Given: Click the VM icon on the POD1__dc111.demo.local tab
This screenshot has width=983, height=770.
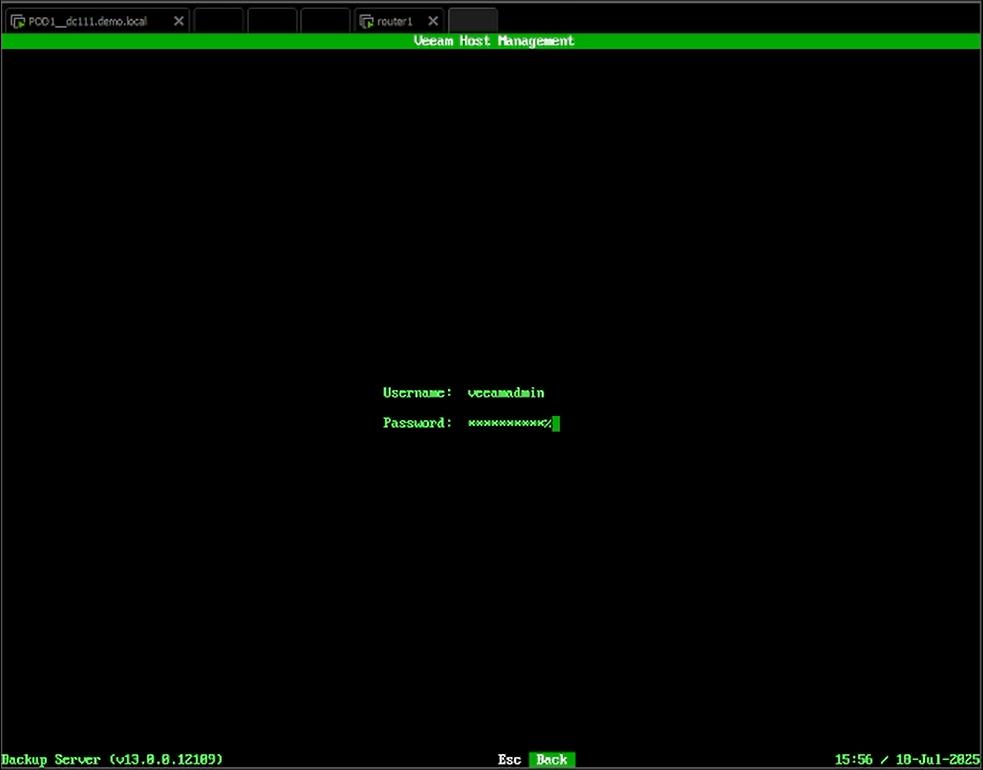Looking at the screenshot, I should (18, 21).
